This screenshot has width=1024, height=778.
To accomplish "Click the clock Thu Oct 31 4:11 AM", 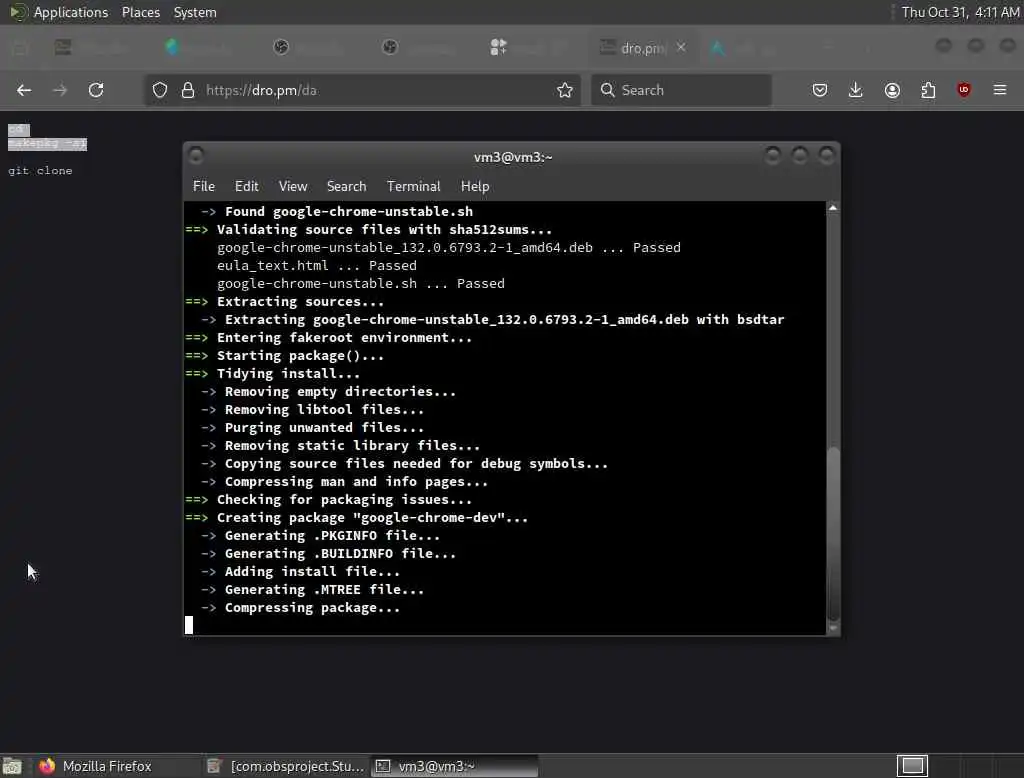I will coord(960,12).
